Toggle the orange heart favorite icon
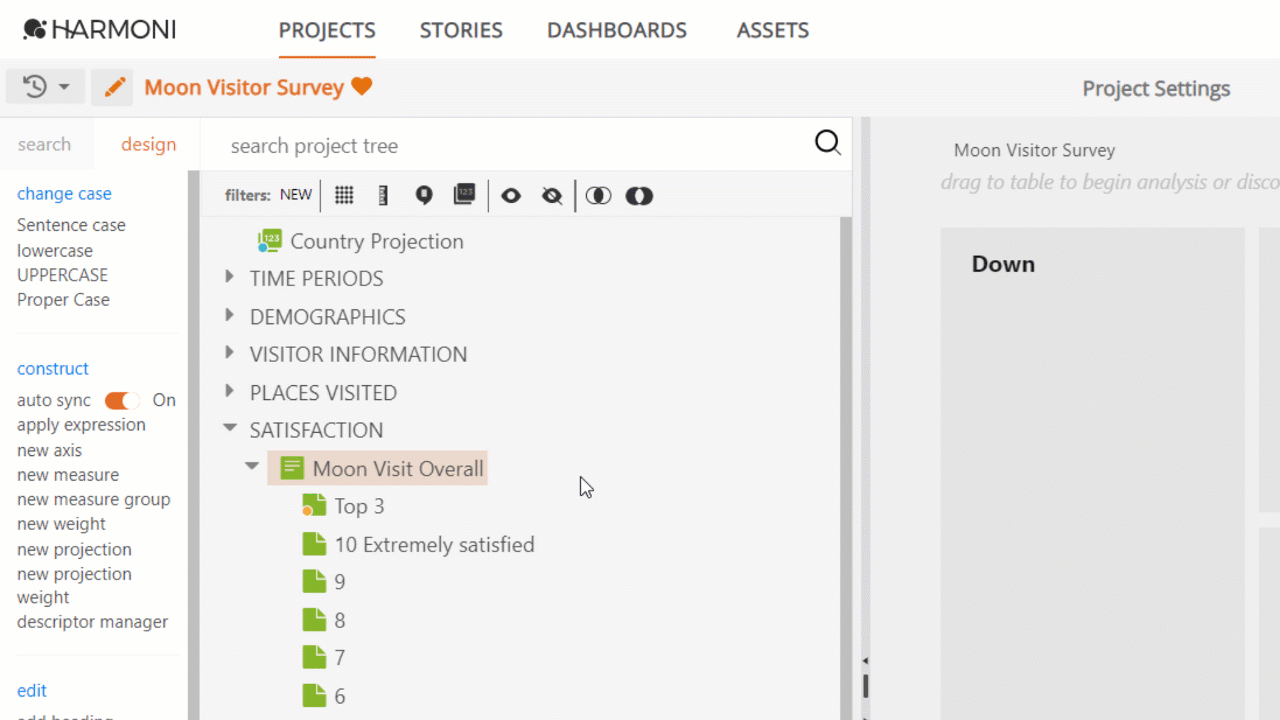Image resolution: width=1280 pixels, height=720 pixels. (362, 87)
